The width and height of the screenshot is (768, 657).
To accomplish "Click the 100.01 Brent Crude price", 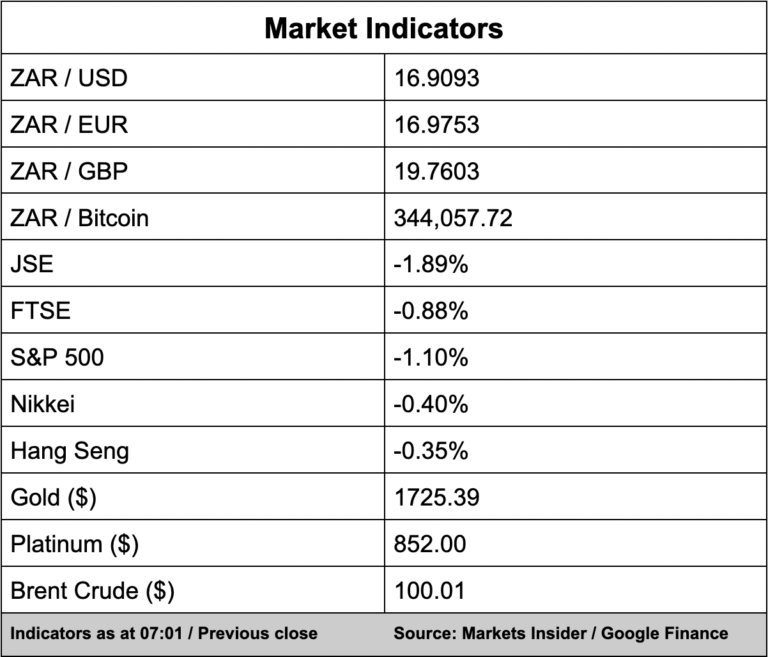I will pyautogui.click(x=430, y=591).
